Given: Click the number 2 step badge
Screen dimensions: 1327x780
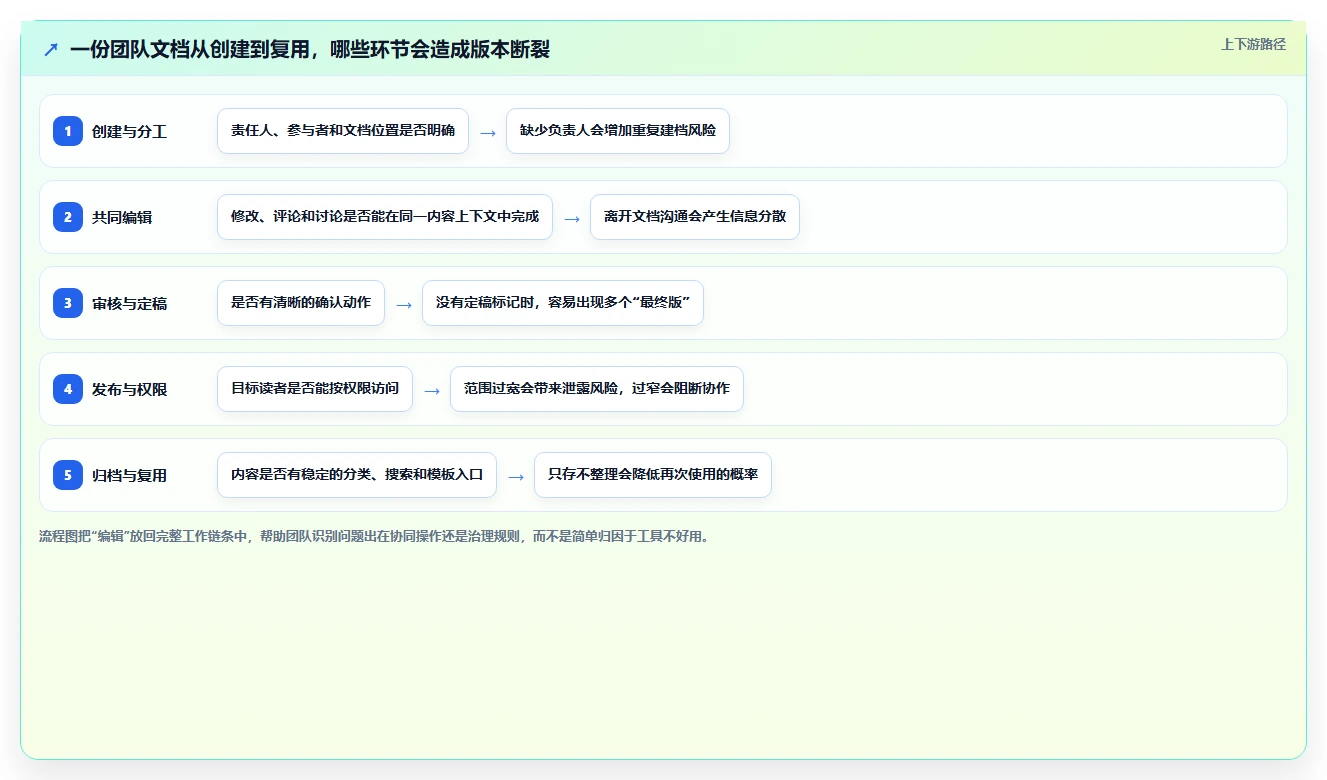Looking at the screenshot, I should [x=68, y=216].
